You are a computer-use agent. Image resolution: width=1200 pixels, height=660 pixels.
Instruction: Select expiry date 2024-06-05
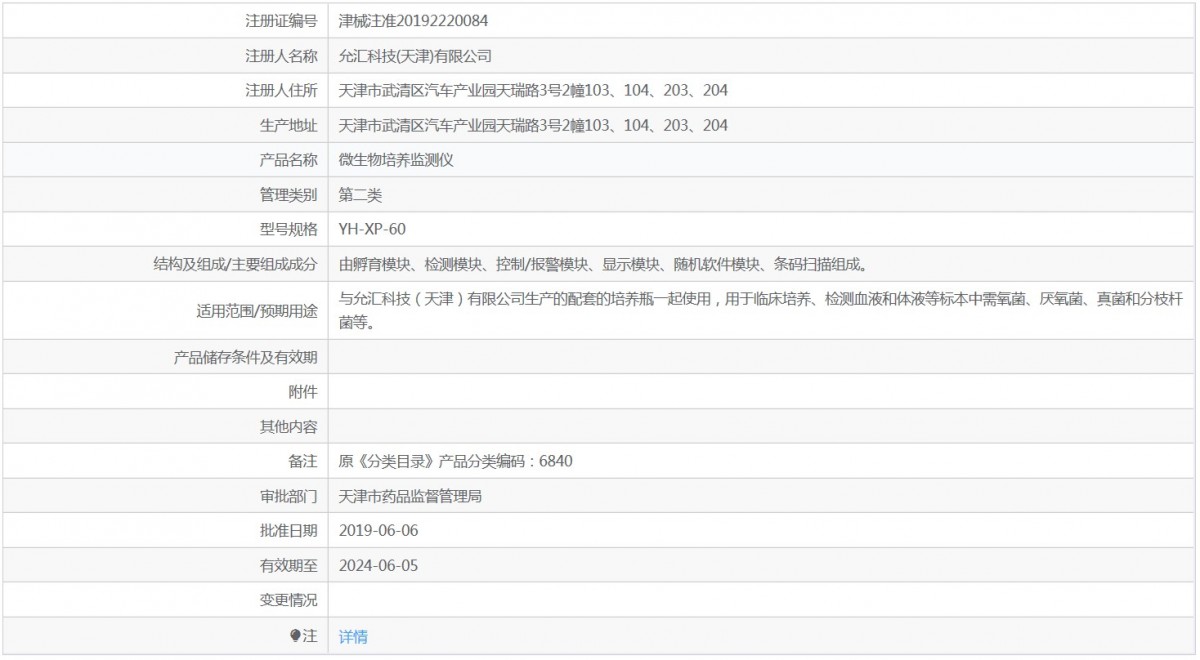click(x=378, y=565)
